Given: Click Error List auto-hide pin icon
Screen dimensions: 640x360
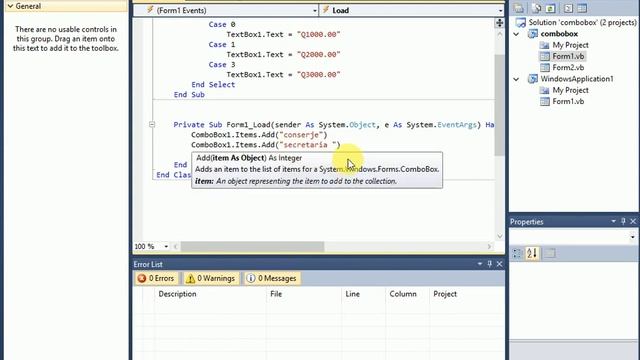Looking at the screenshot, I should (x=490, y=264).
